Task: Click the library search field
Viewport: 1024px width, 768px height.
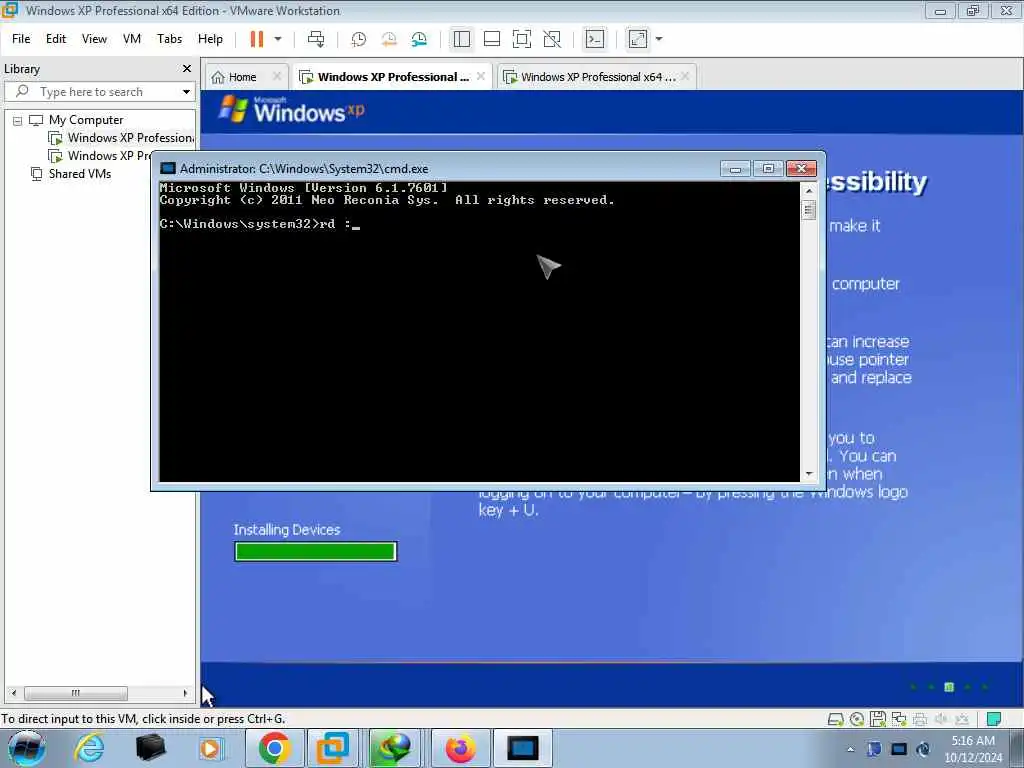Action: (x=98, y=92)
